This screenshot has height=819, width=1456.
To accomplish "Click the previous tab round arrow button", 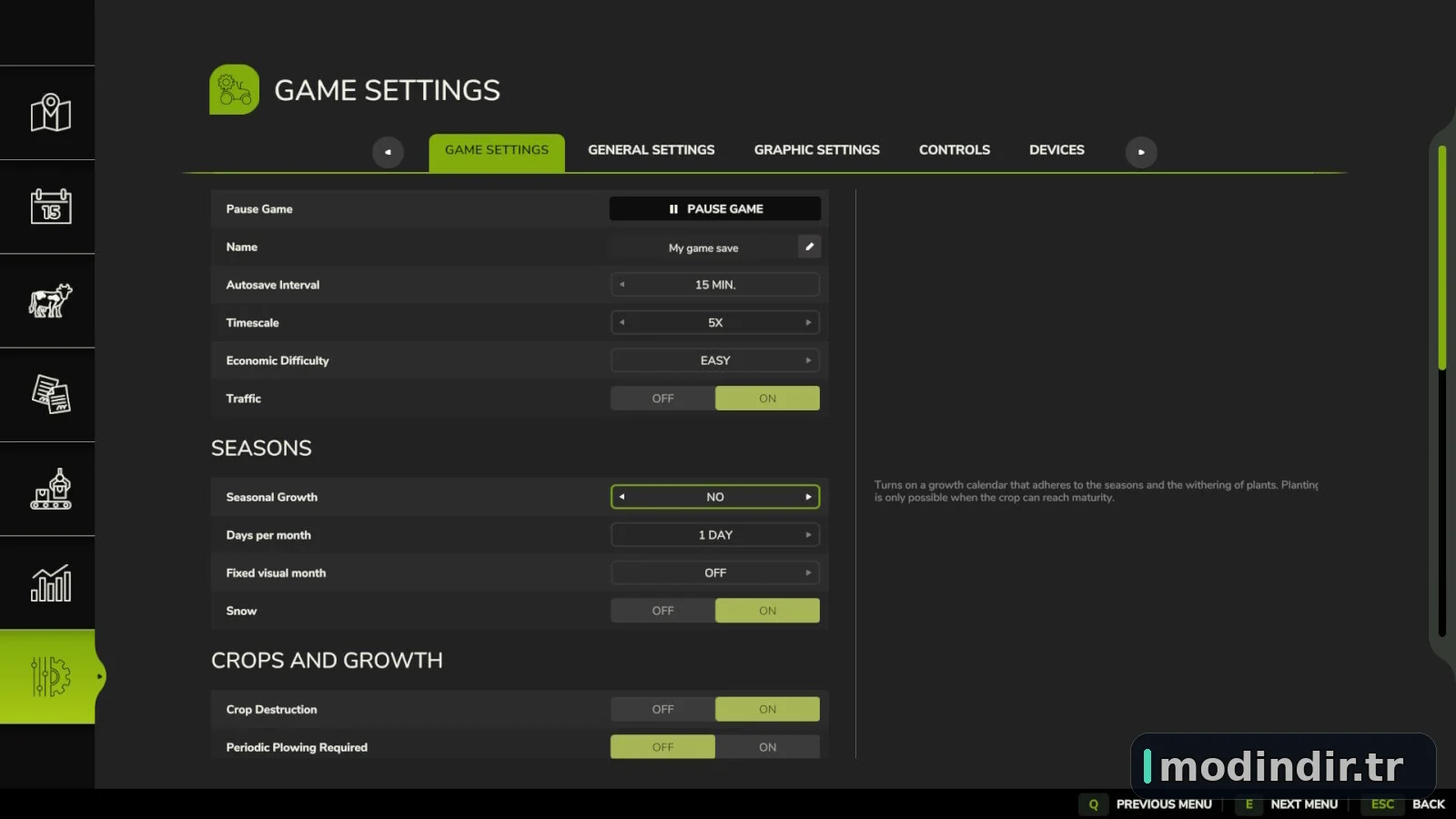I will coord(388,152).
